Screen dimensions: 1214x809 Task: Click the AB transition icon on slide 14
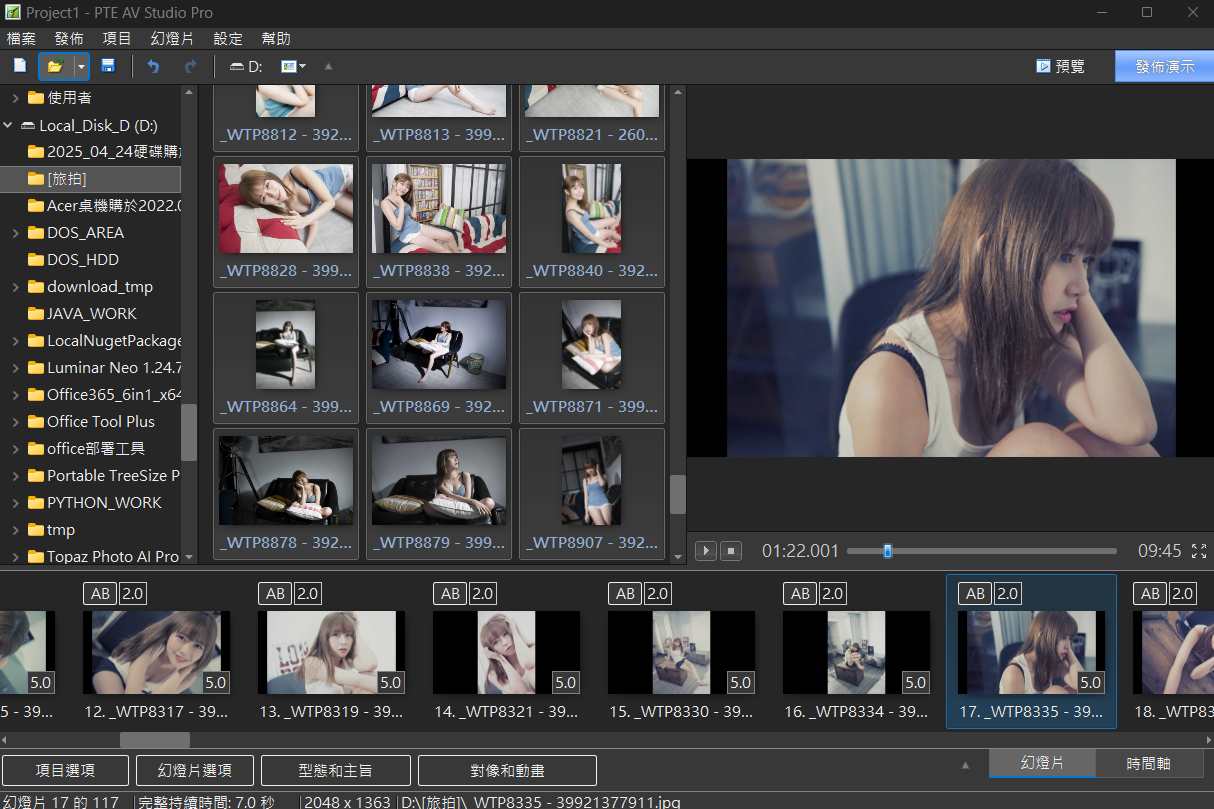[450, 593]
